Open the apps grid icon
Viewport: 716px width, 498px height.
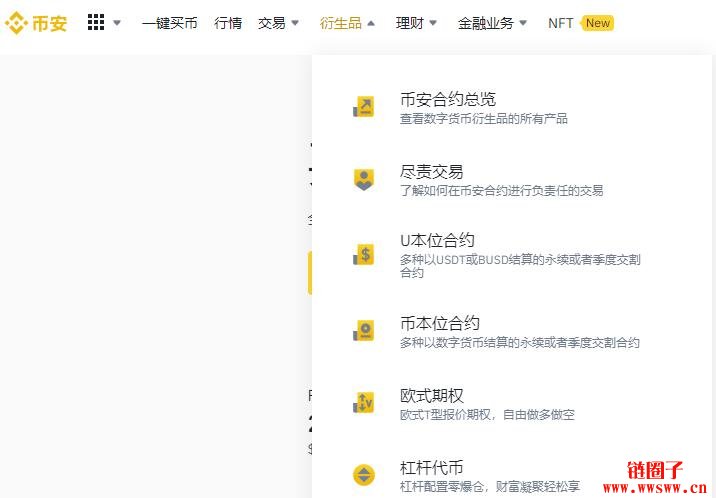[x=96, y=22]
